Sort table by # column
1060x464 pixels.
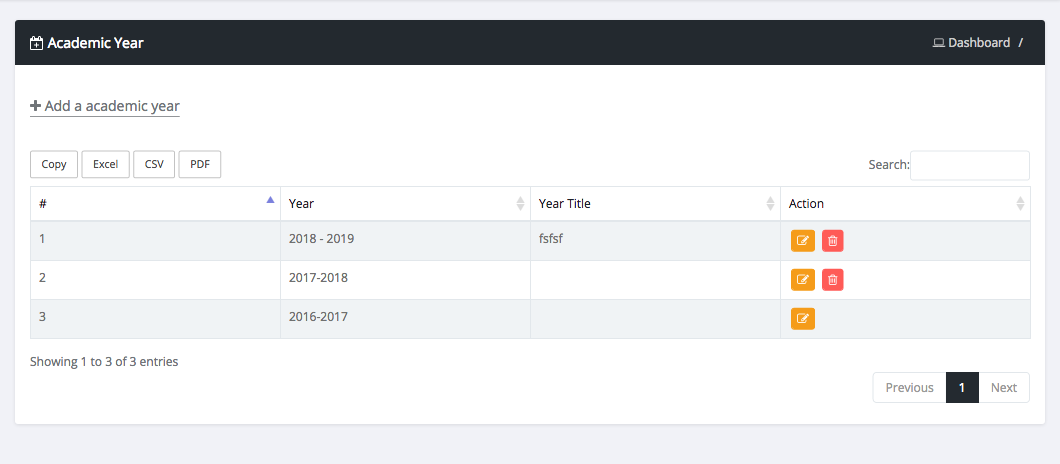pyautogui.click(x=155, y=203)
